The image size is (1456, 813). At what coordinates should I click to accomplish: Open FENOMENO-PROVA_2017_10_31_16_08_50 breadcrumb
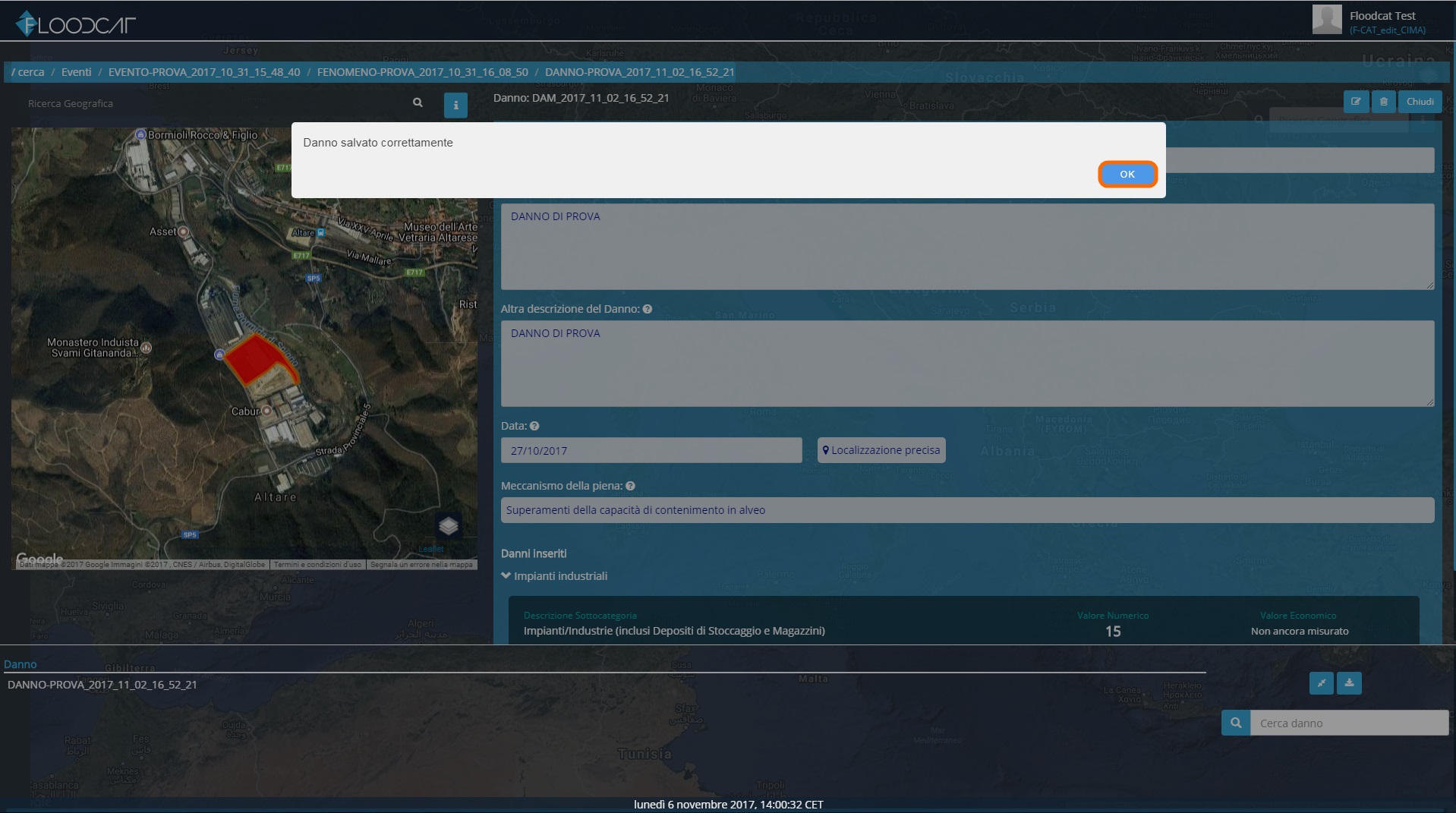[423, 72]
